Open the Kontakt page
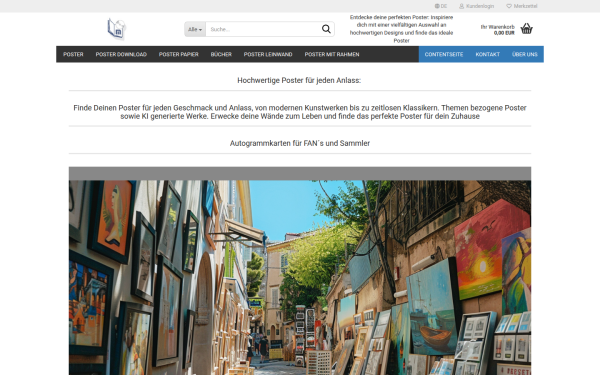The width and height of the screenshot is (600, 375). coord(488,54)
